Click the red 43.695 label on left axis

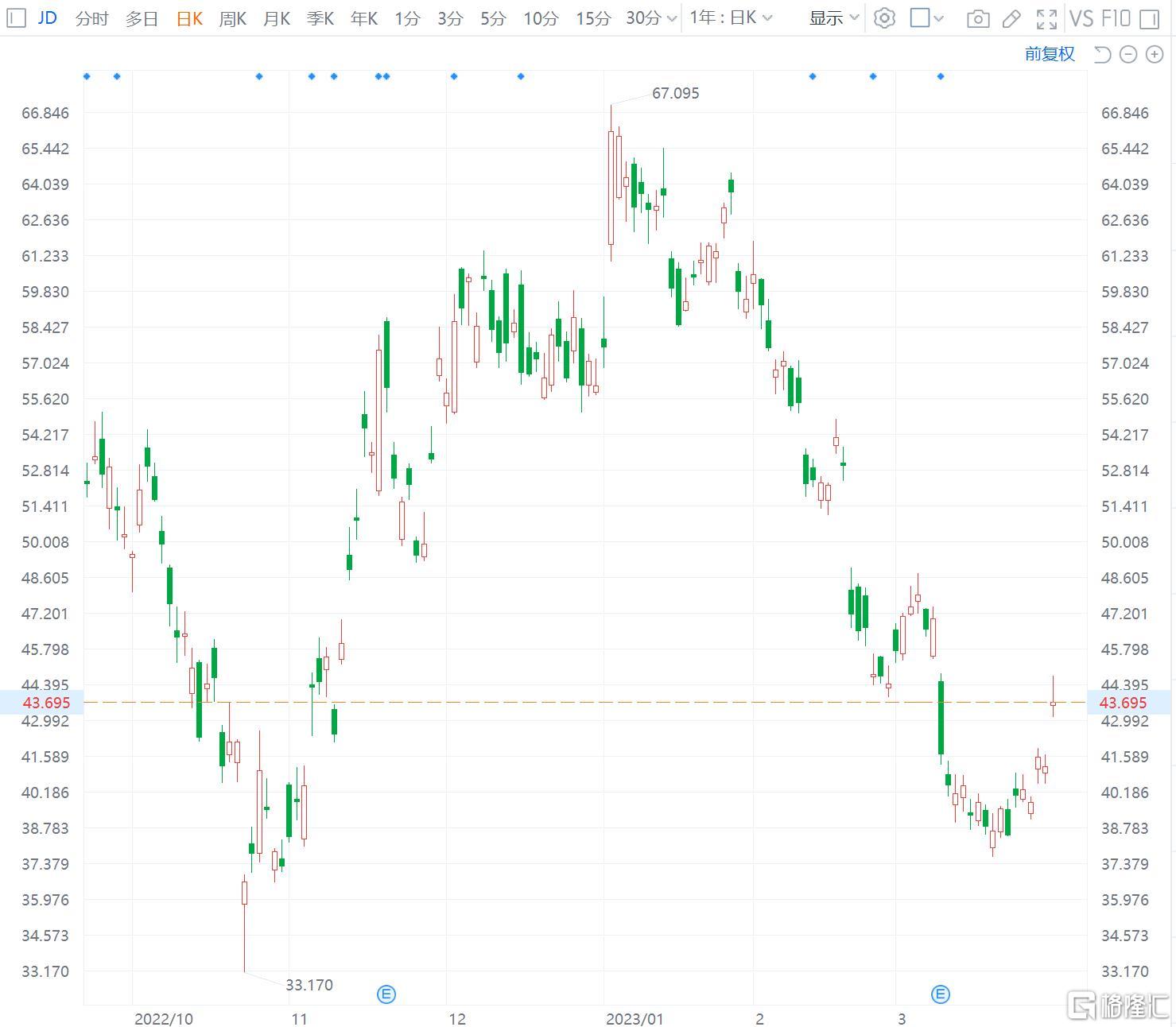(46, 703)
